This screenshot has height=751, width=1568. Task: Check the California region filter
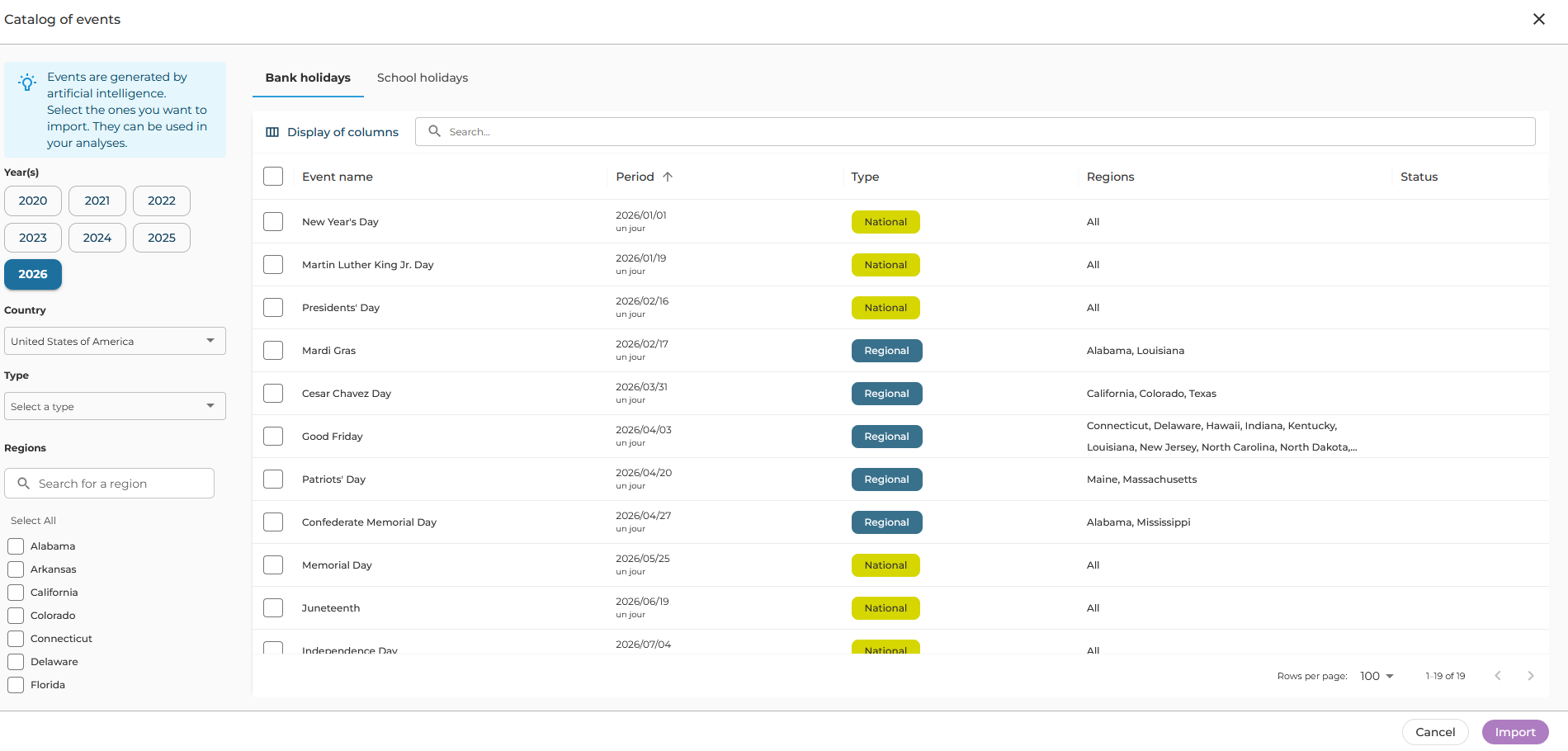[16, 593]
